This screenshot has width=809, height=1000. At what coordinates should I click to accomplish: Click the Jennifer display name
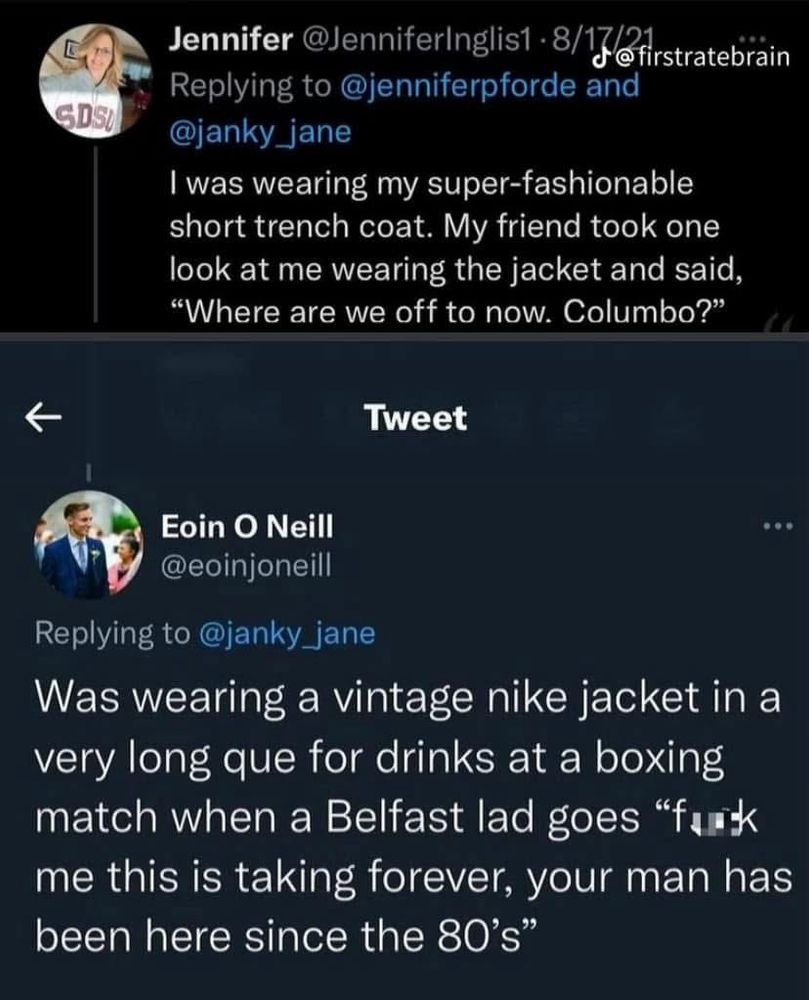coord(230,40)
